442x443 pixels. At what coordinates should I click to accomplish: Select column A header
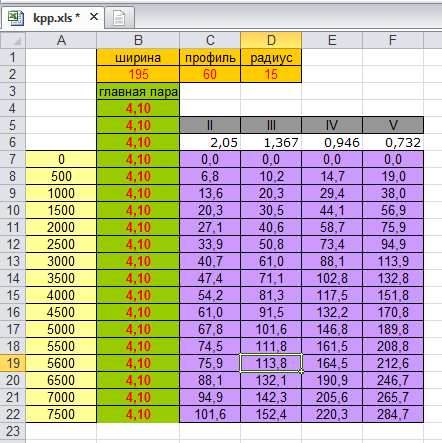pyautogui.click(x=61, y=40)
